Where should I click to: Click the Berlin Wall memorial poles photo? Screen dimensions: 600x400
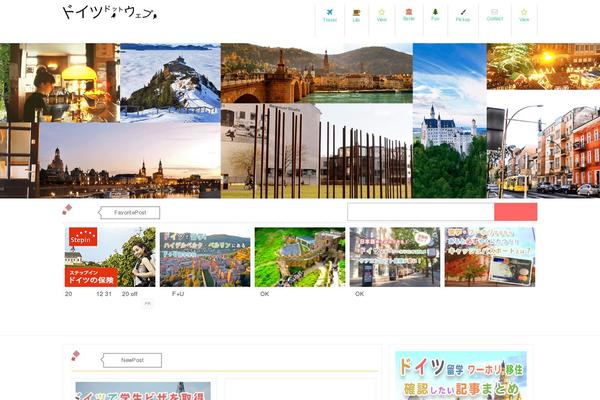317,151
